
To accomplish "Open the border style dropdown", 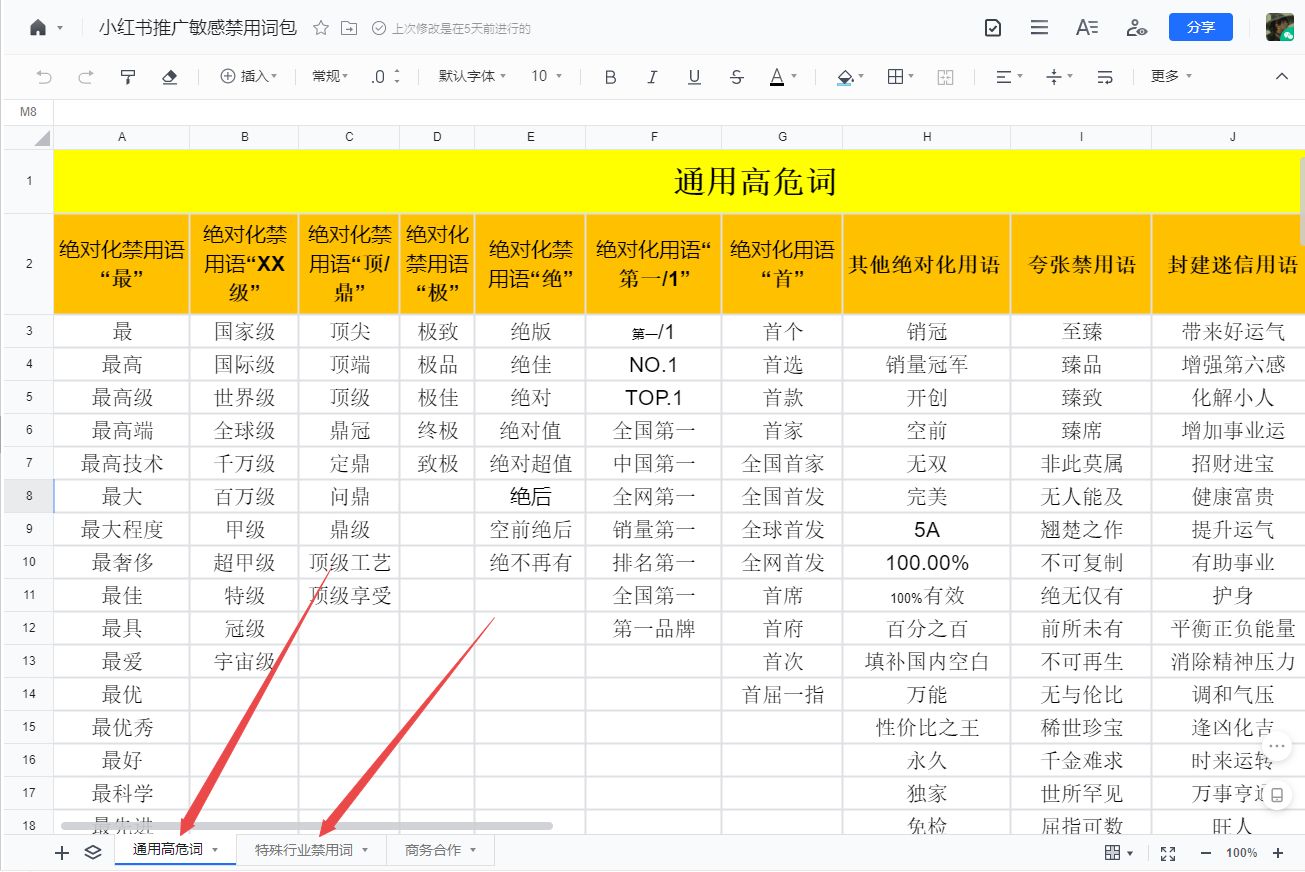I will pyautogui.click(x=897, y=75).
